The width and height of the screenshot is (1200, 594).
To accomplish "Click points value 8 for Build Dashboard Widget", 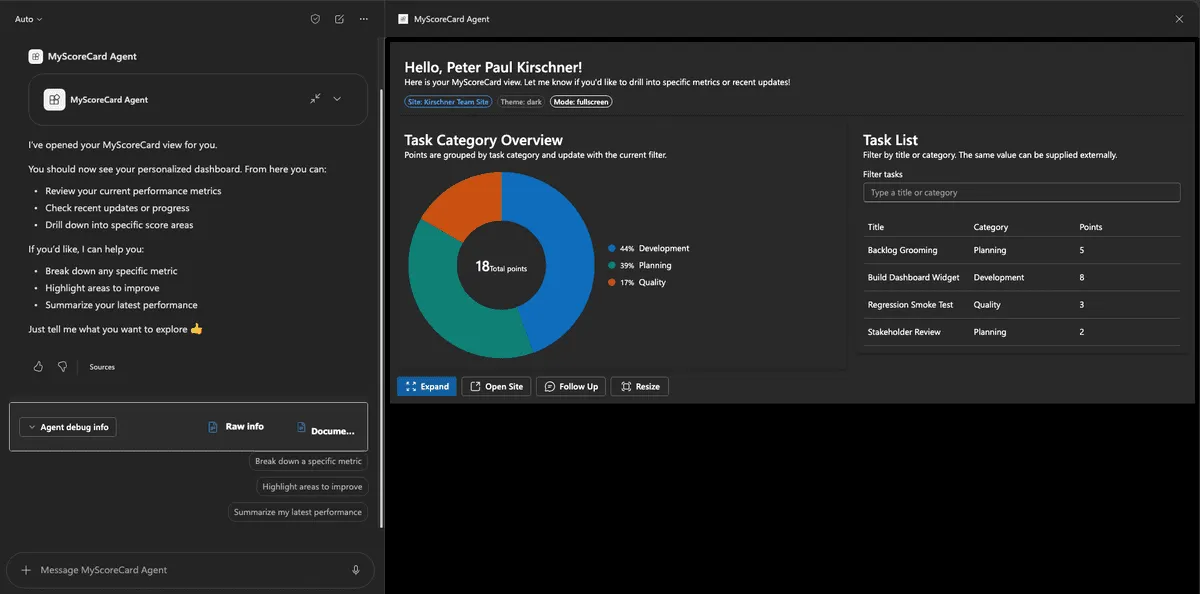I will pyautogui.click(x=1082, y=277).
